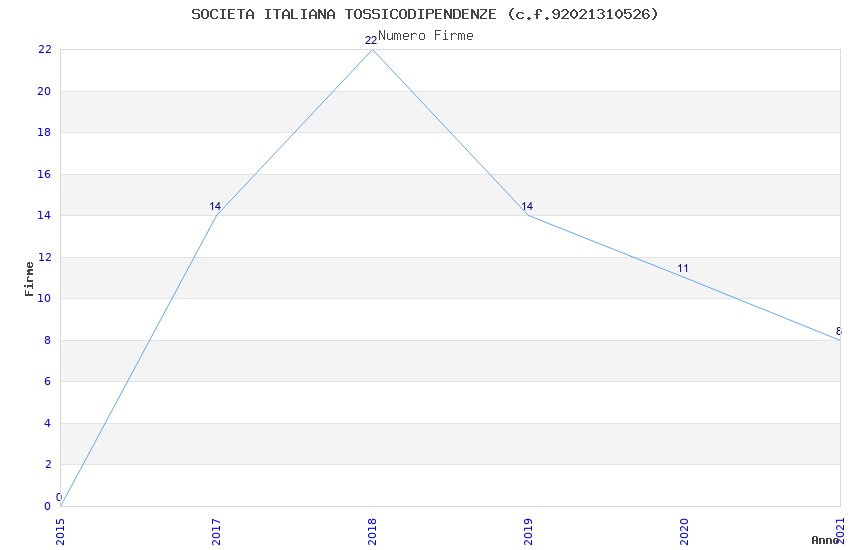Click the y-axis tick value 12
This screenshot has height=550, width=850.
click(44, 257)
